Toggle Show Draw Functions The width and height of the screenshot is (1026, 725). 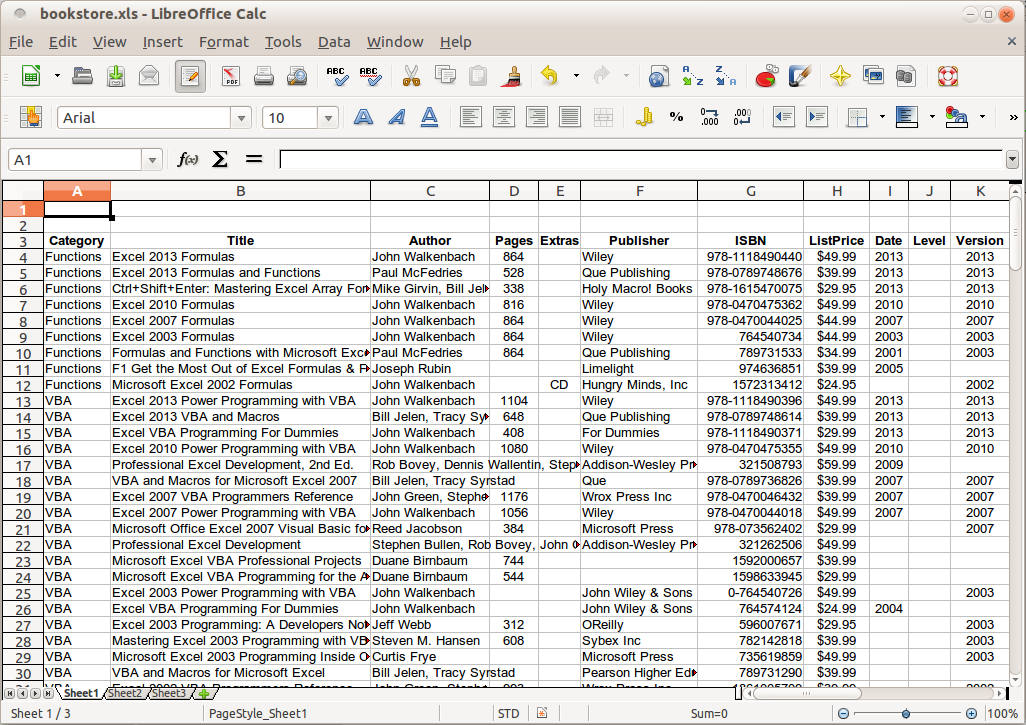click(800, 76)
